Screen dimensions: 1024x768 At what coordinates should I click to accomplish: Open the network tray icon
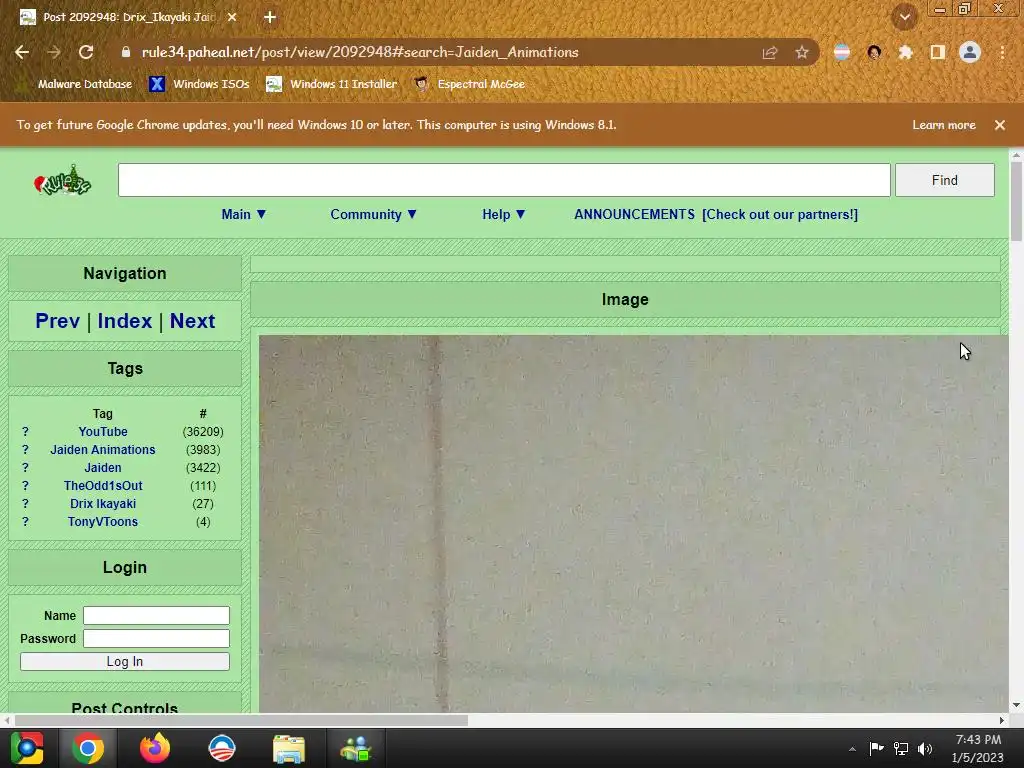(x=901, y=749)
